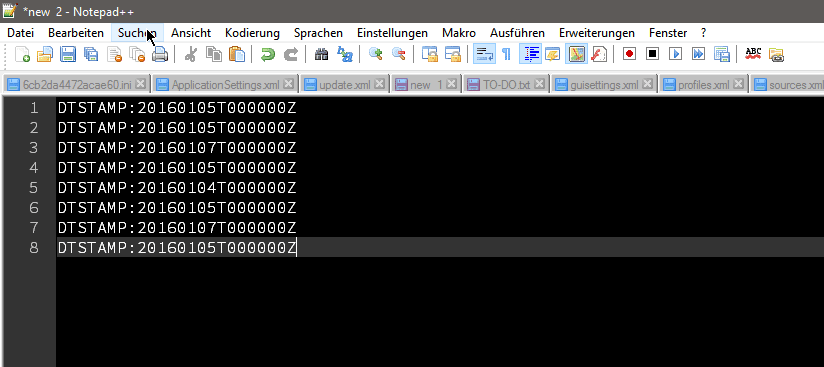Screen dimensions: 824x367
Task: Print the document with printer icon
Action: tap(160, 54)
